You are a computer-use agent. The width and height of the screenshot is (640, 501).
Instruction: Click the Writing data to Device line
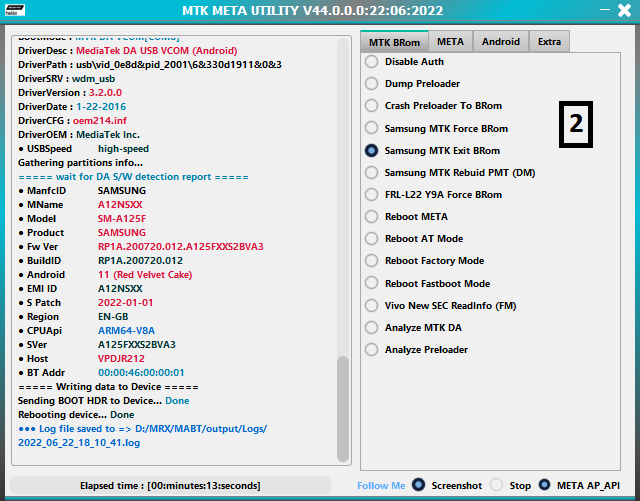(108, 387)
